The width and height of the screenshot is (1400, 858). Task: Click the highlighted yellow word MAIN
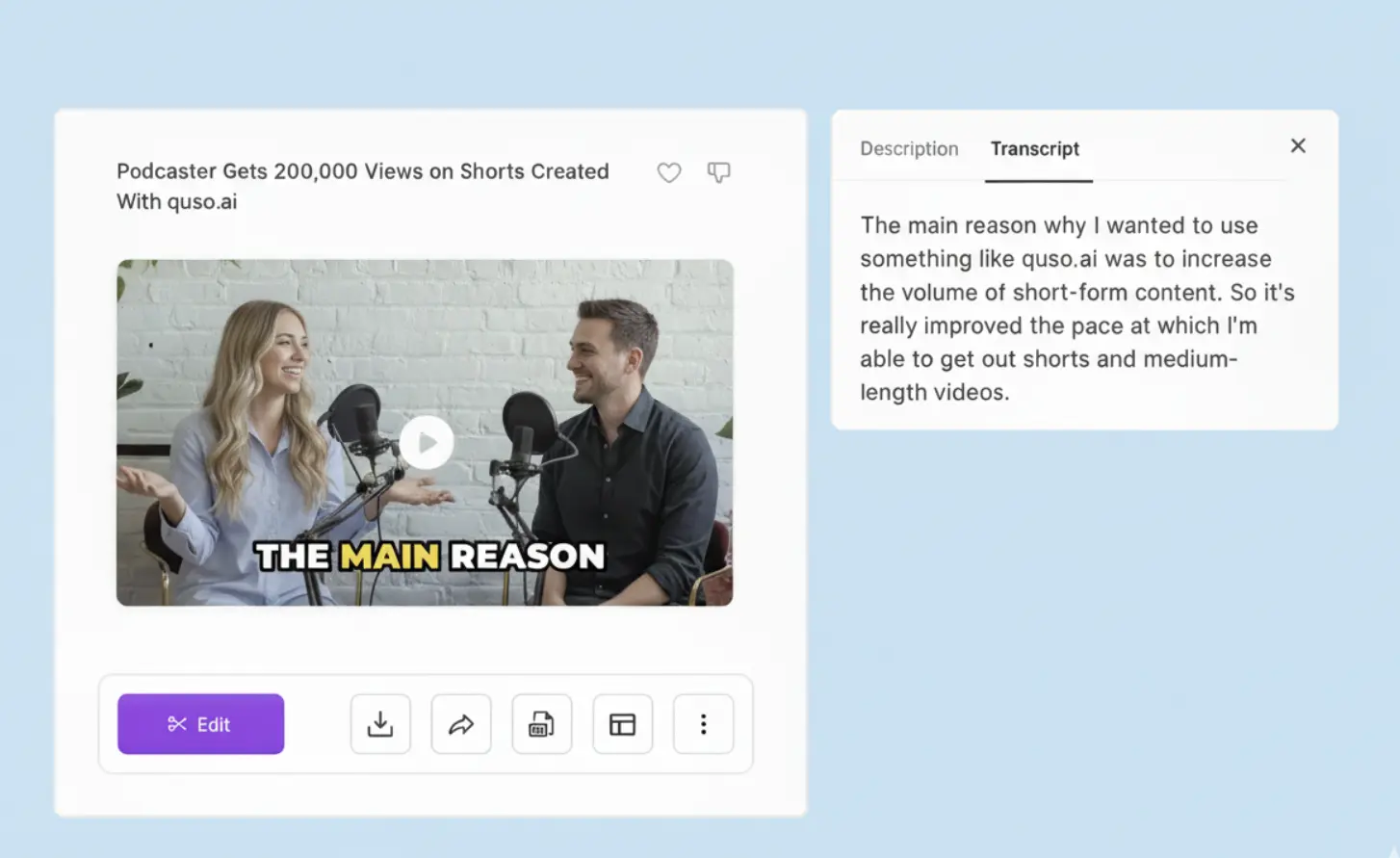pos(389,557)
